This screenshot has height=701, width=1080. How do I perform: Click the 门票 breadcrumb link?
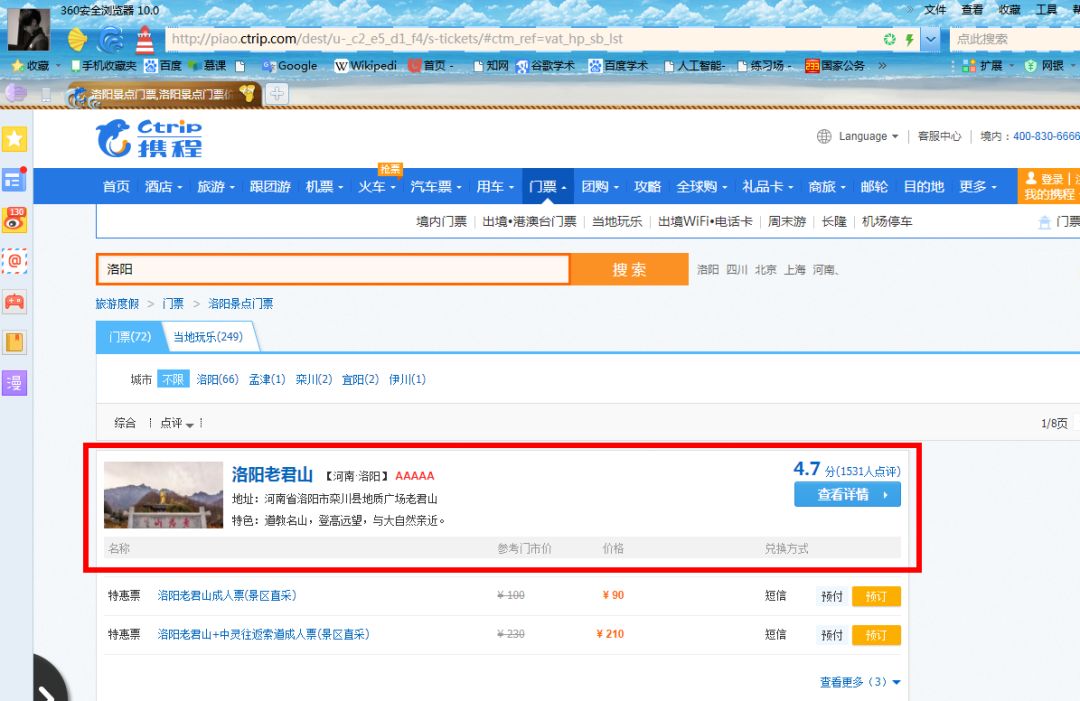point(173,304)
